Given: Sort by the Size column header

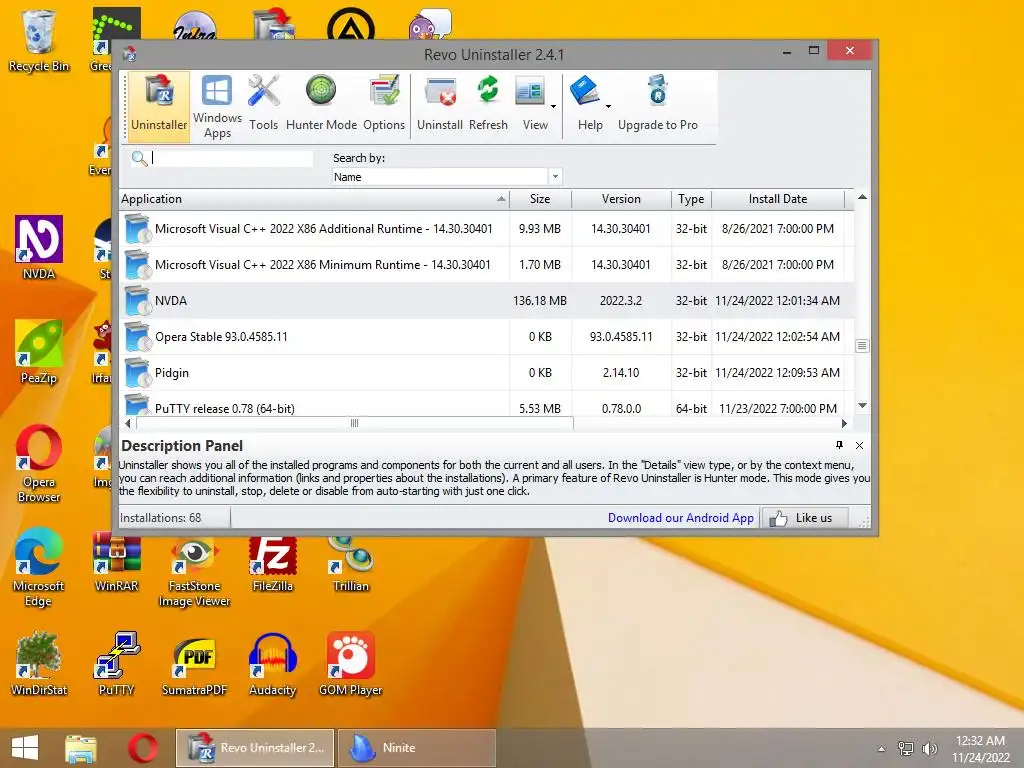Looking at the screenshot, I should coord(540,199).
